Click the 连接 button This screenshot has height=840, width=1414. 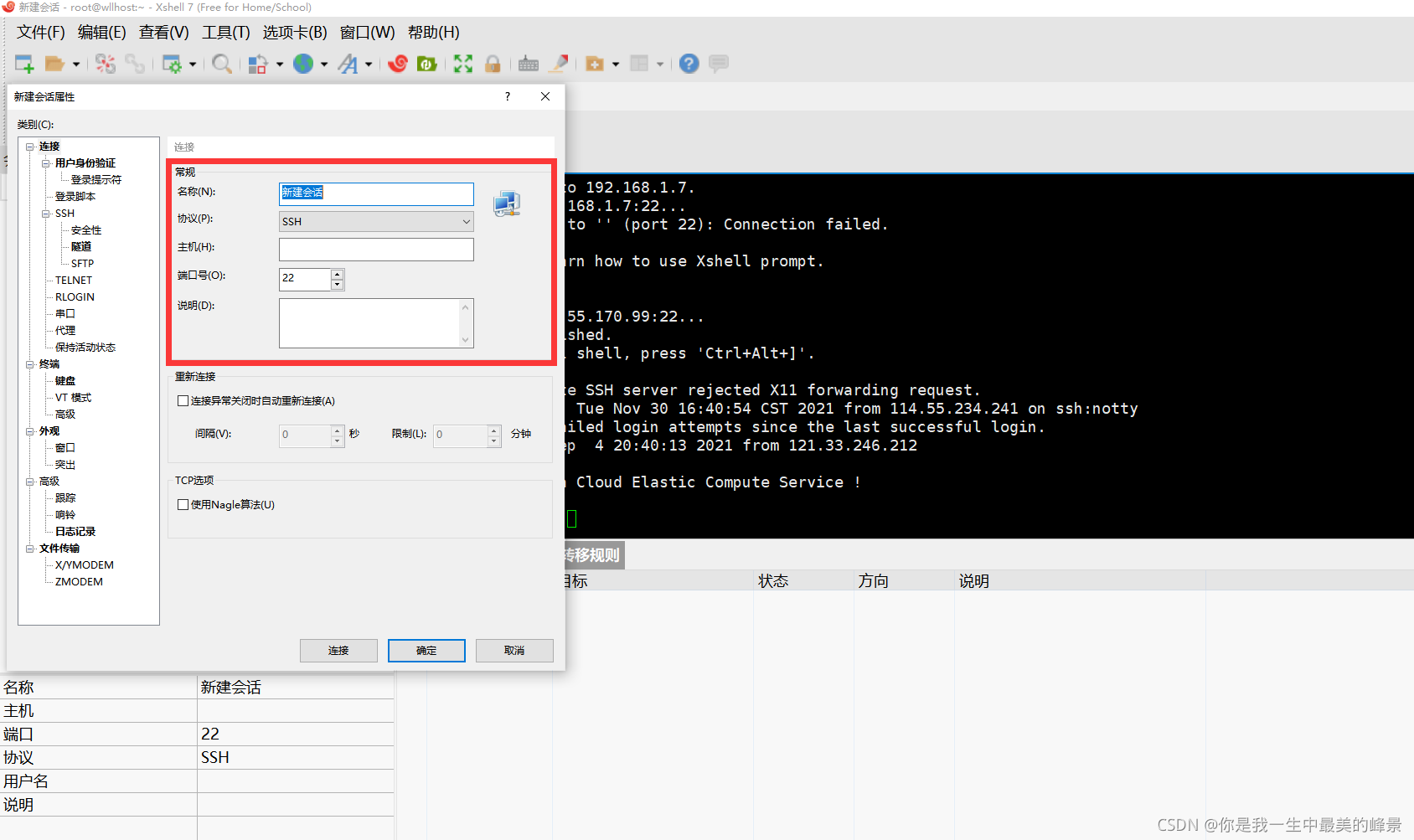(338, 651)
